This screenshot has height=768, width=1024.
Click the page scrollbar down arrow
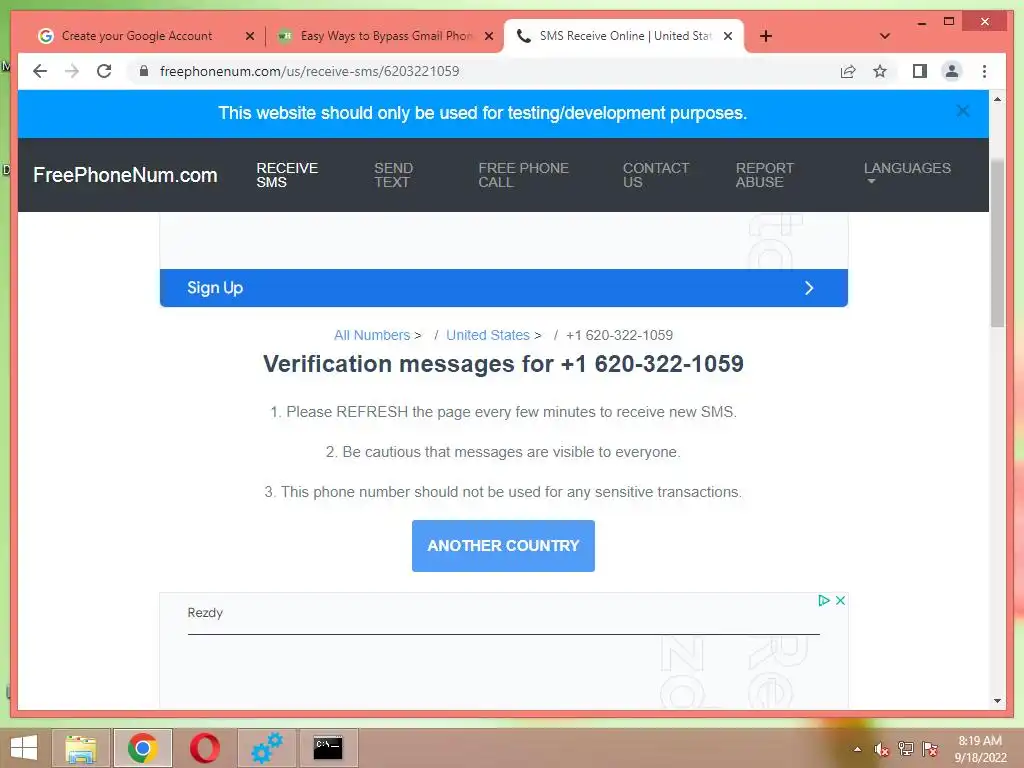pyautogui.click(x=997, y=701)
